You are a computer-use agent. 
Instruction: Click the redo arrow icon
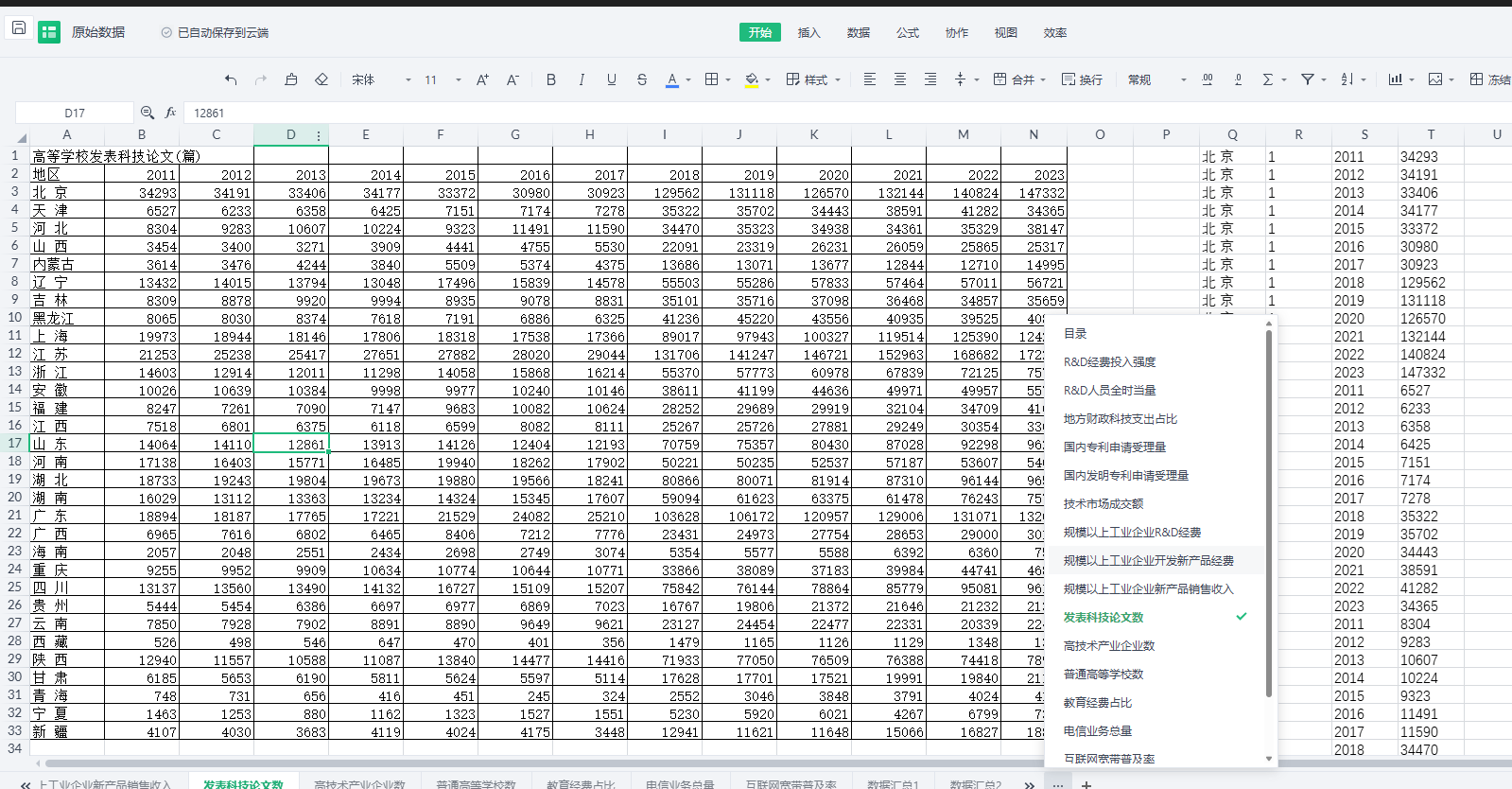click(x=261, y=79)
